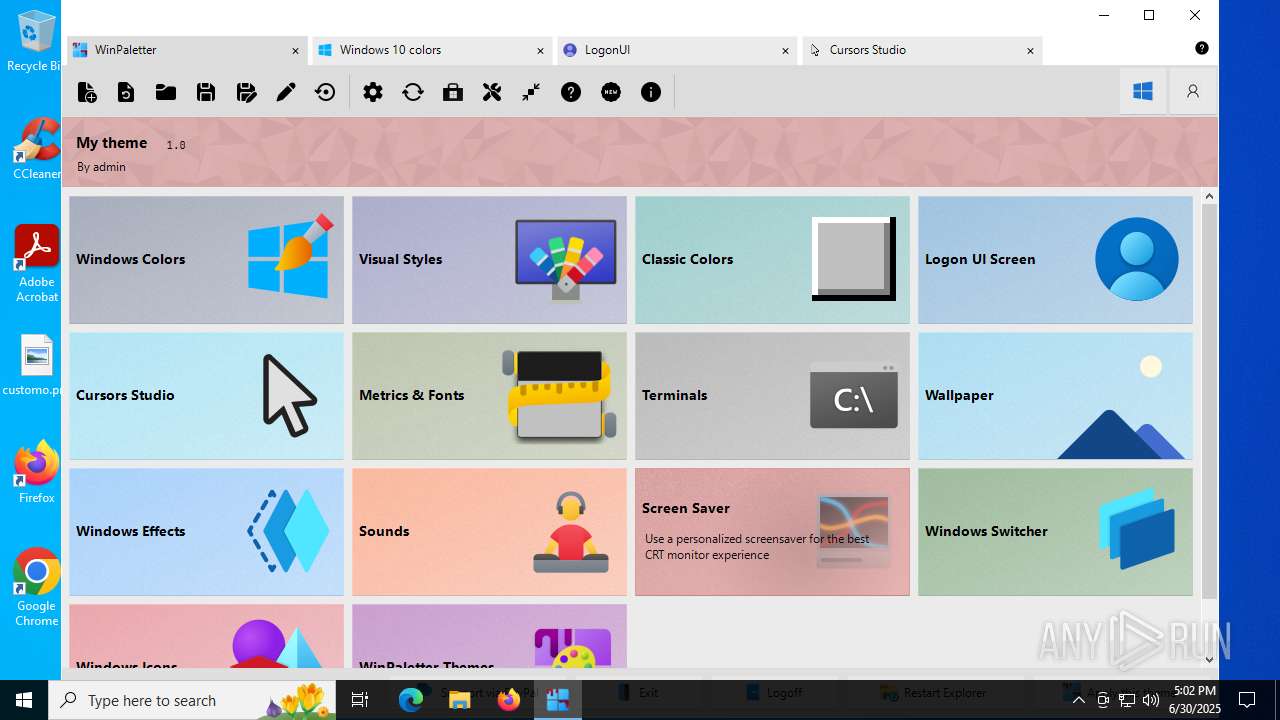Open the volume tray icon
This screenshot has height=720, width=1280.
pyautogui.click(x=1151, y=700)
